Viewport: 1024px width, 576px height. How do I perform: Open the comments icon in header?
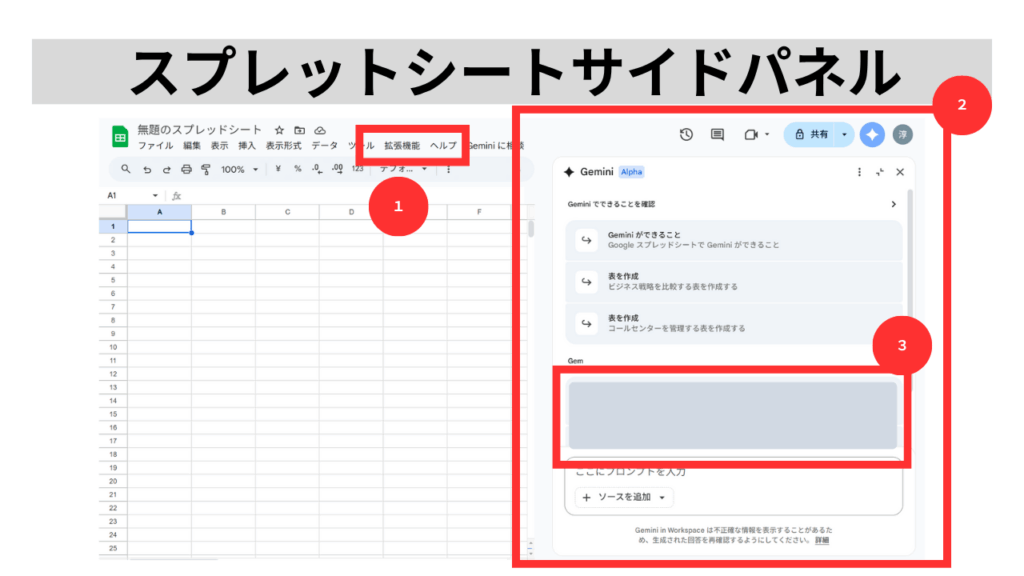click(717, 134)
